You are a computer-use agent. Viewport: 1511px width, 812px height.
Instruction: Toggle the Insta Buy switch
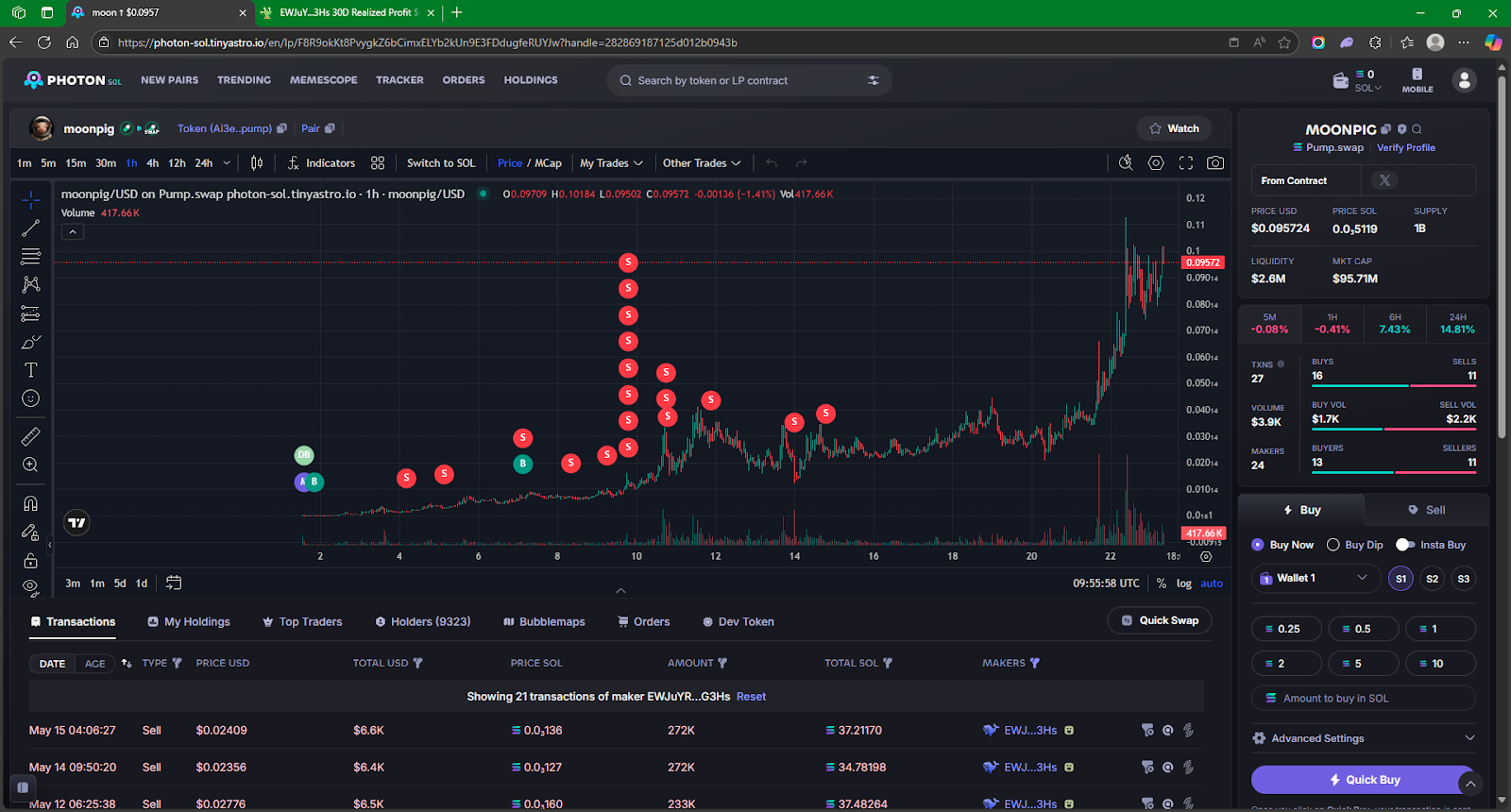(x=1405, y=545)
